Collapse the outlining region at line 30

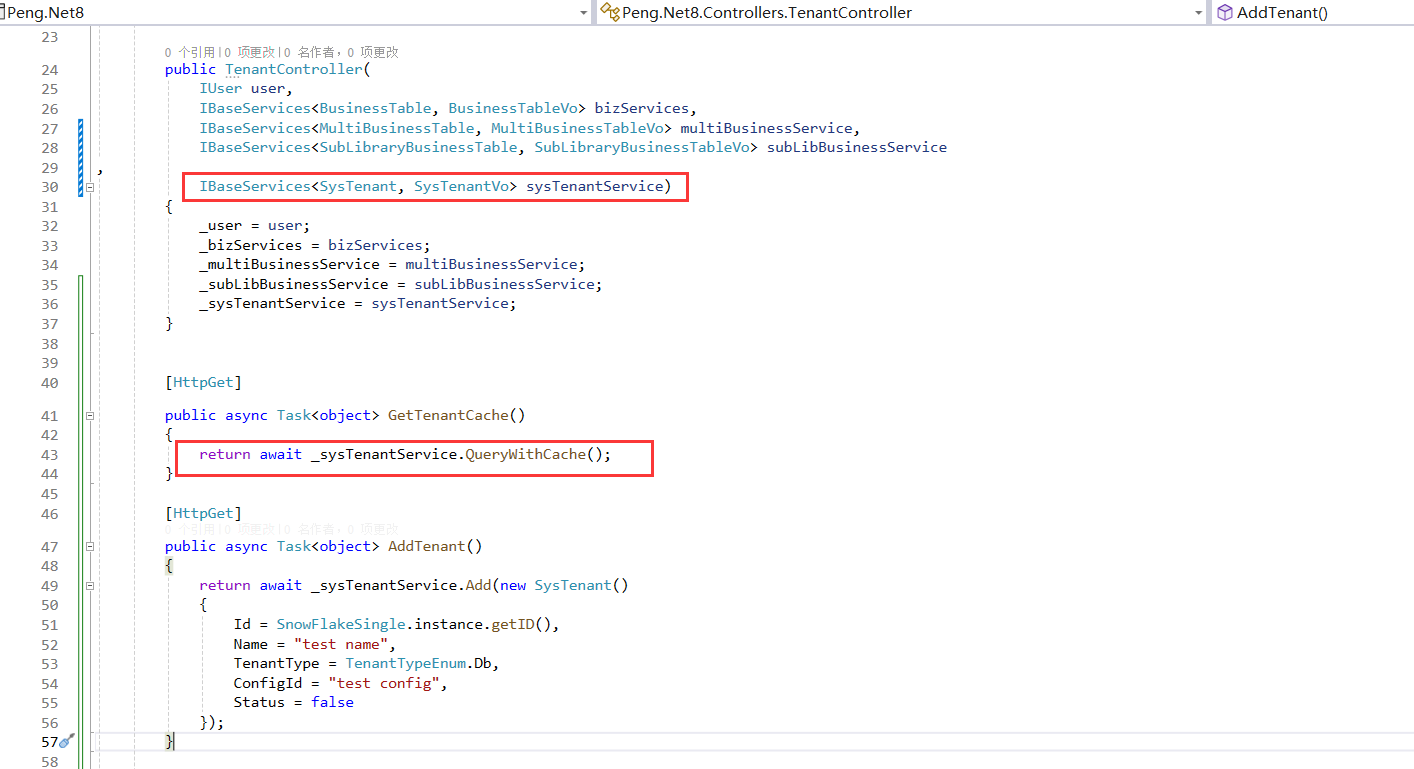[x=90, y=187]
